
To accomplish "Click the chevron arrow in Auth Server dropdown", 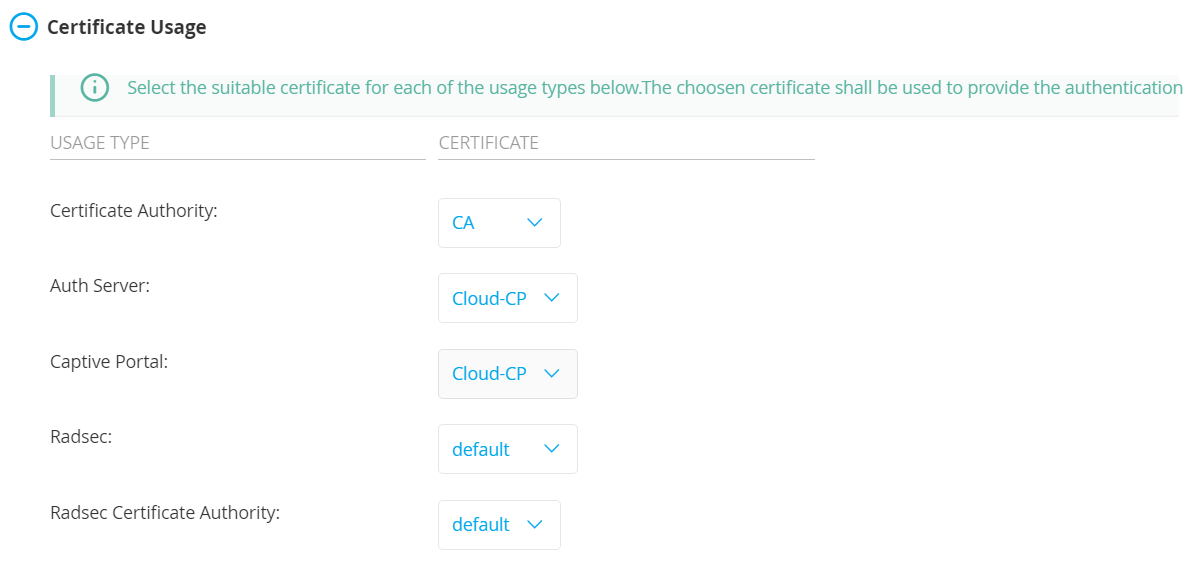I will (552, 298).
